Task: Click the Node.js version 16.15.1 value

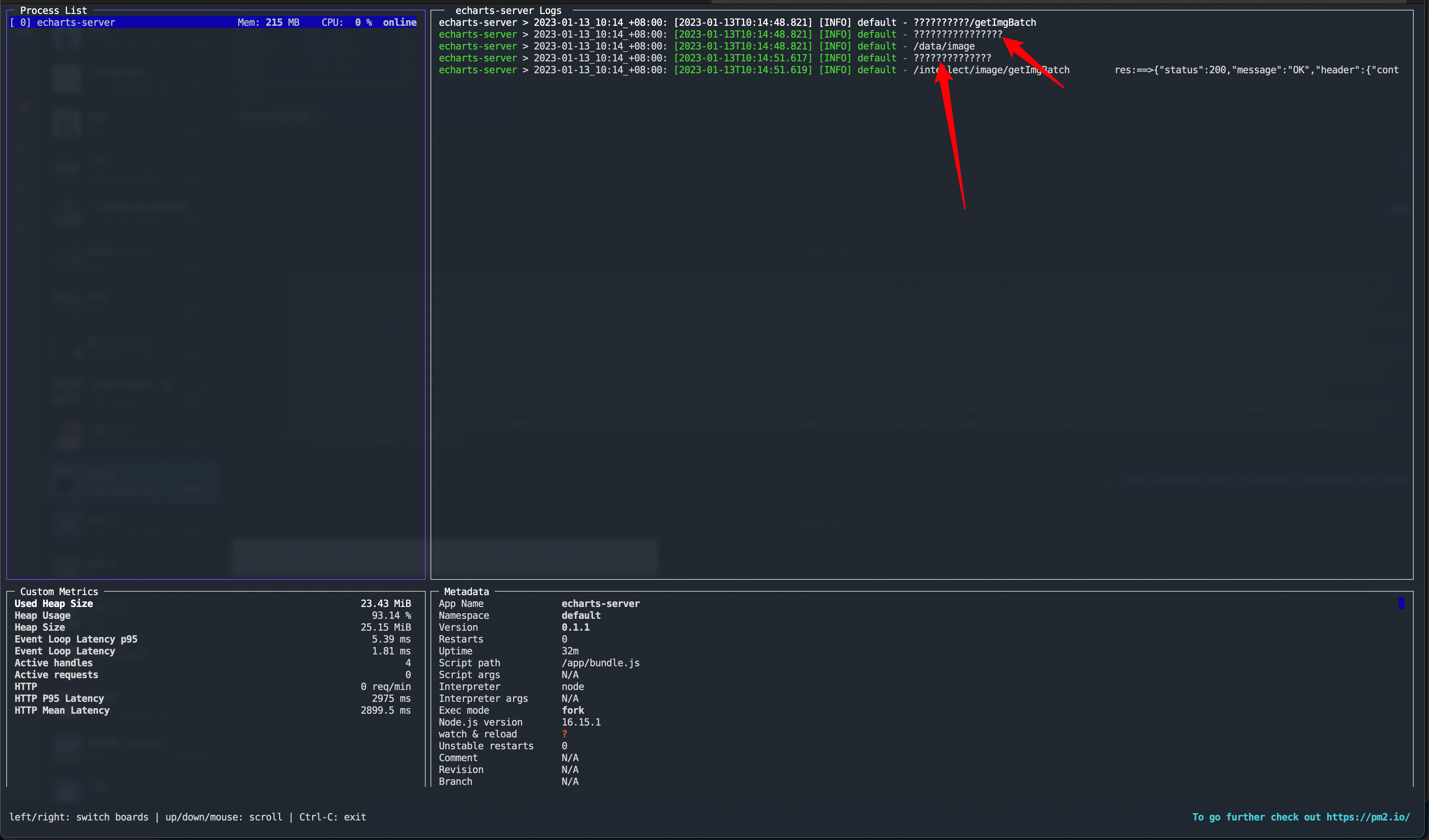Action: (x=581, y=722)
